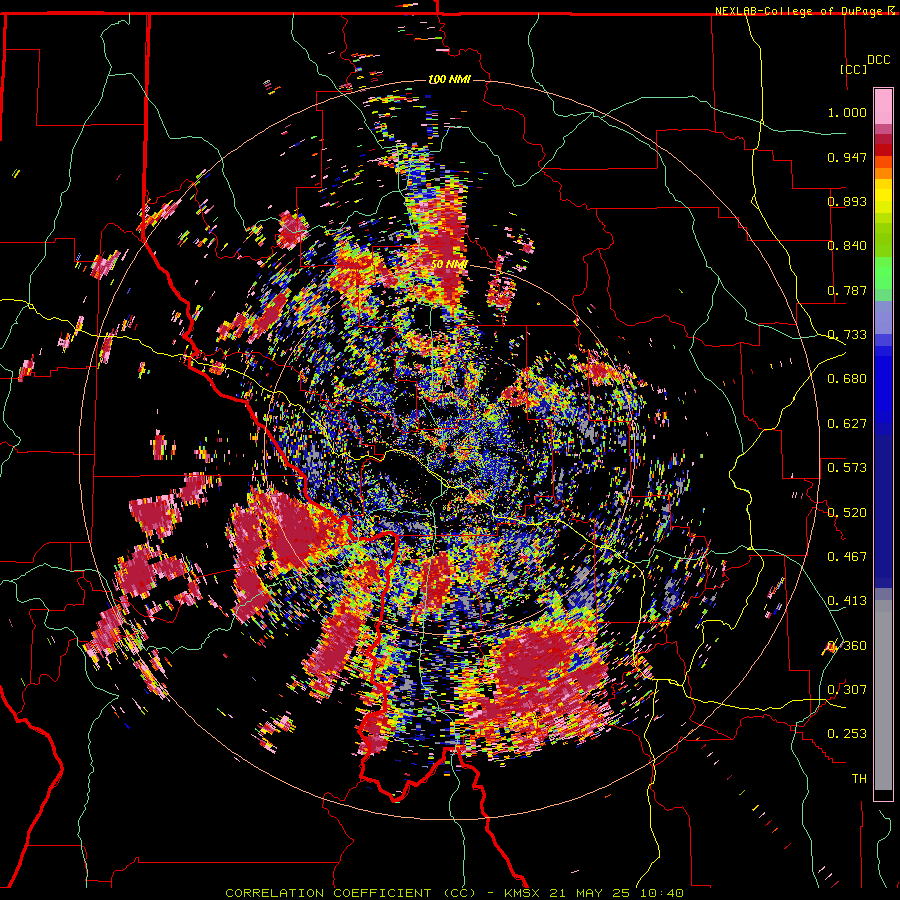Screen dimensions: 900x900
Task: Click the 0.467 legend value
Action: point(847,557)
